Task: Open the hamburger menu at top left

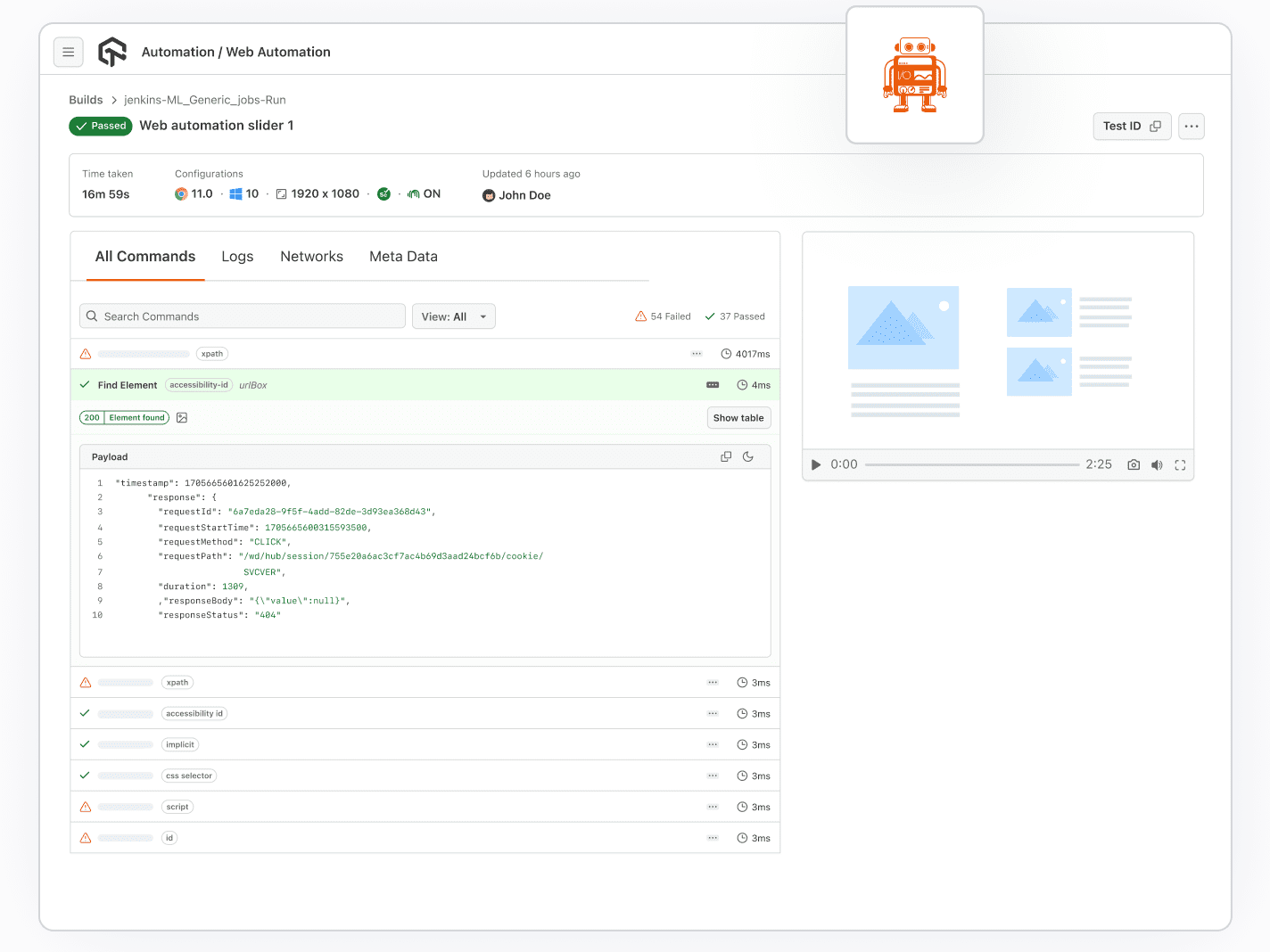Action: click(69, 52)
